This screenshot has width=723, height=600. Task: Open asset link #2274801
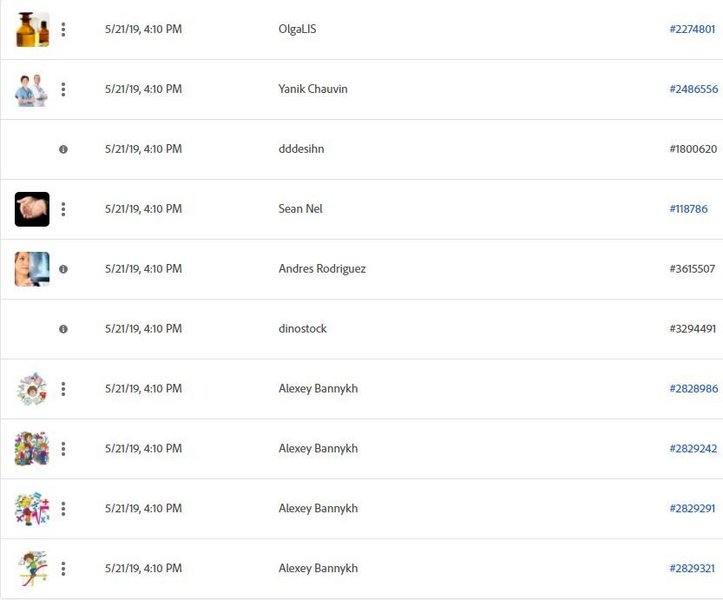click(x=692, y=29)
